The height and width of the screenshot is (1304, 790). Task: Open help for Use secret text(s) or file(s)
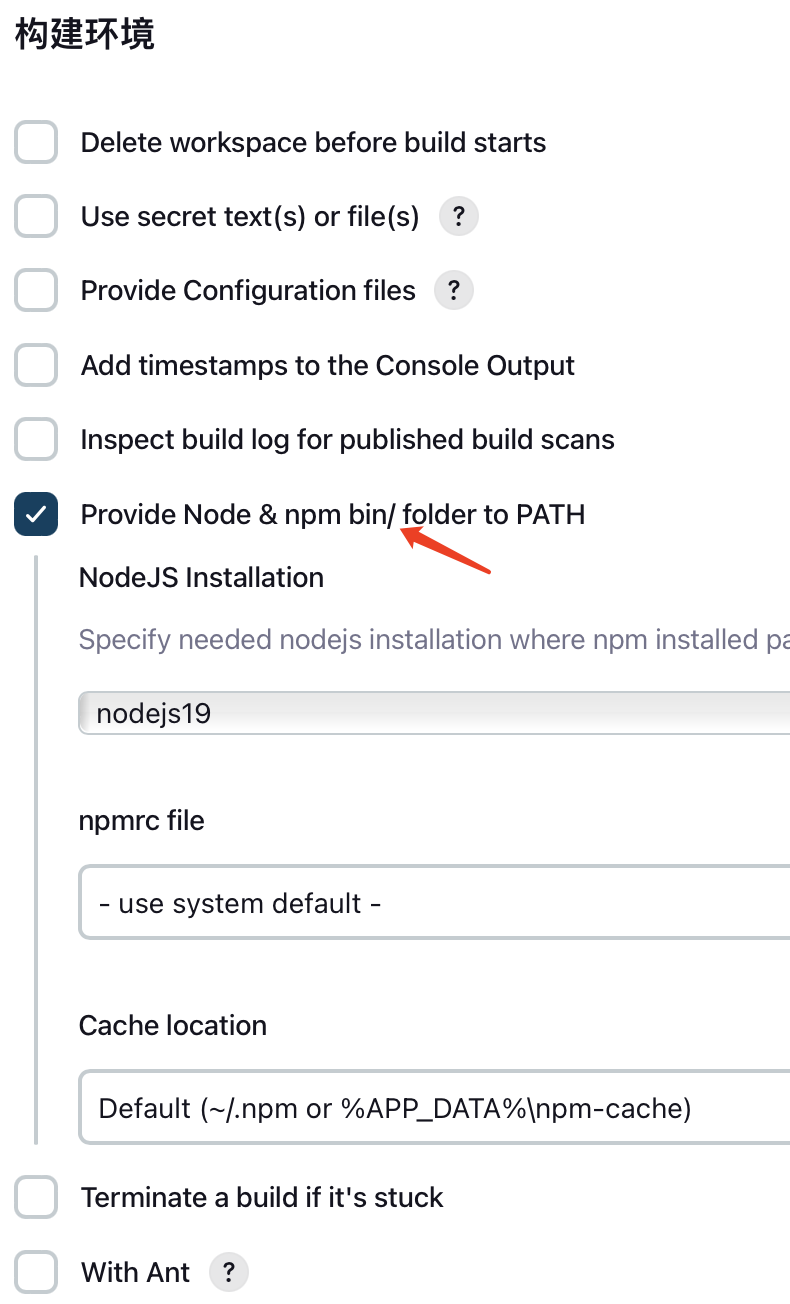458,216
